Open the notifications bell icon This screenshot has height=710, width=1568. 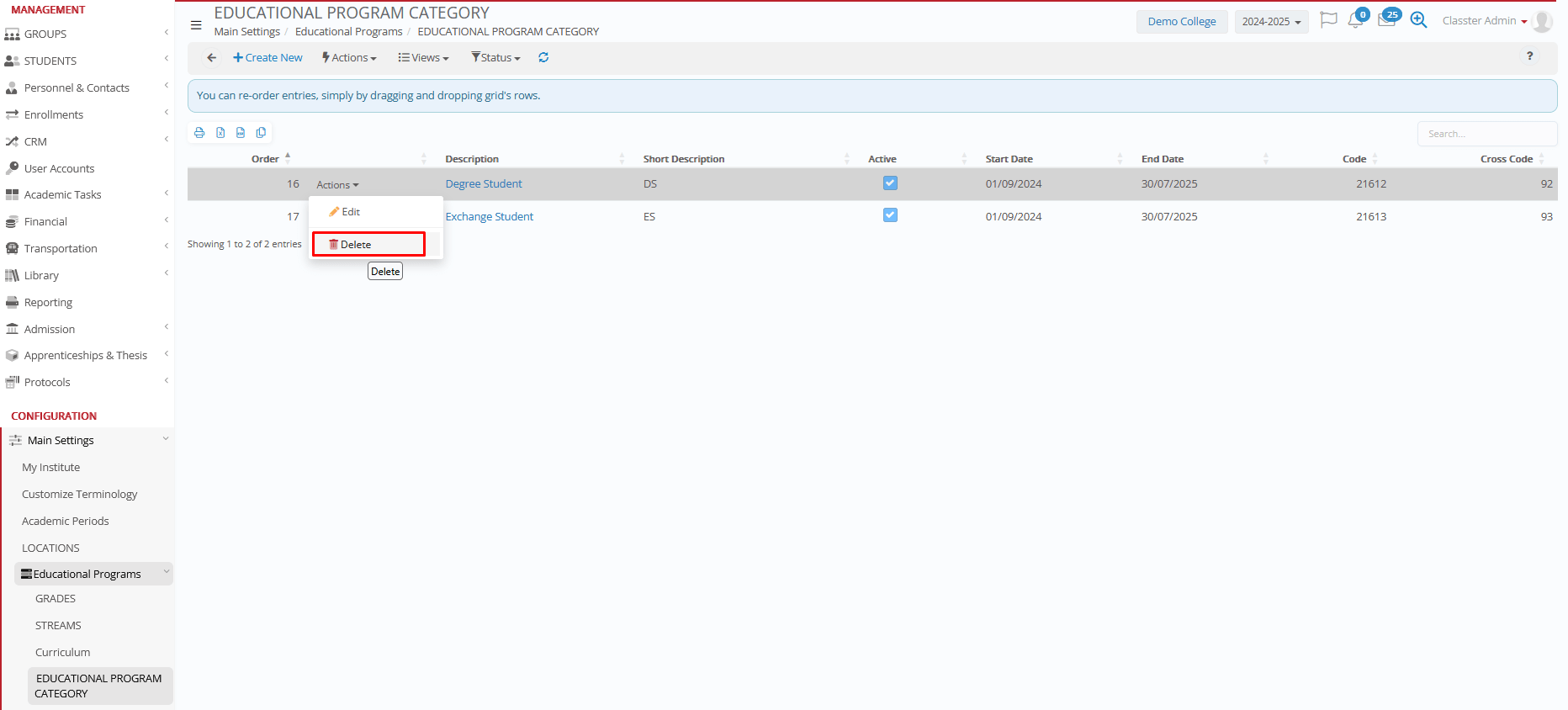click(1355, 21)
